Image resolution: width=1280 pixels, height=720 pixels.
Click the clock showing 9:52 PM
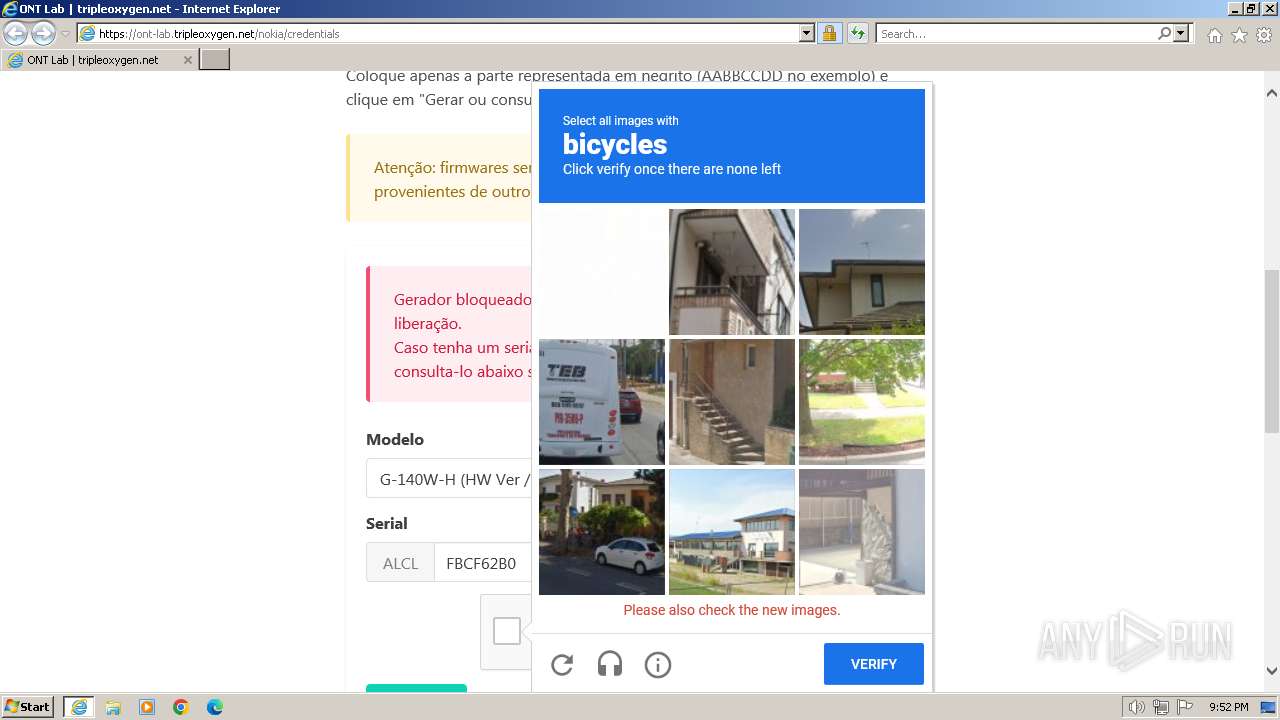click(1228, 707)
